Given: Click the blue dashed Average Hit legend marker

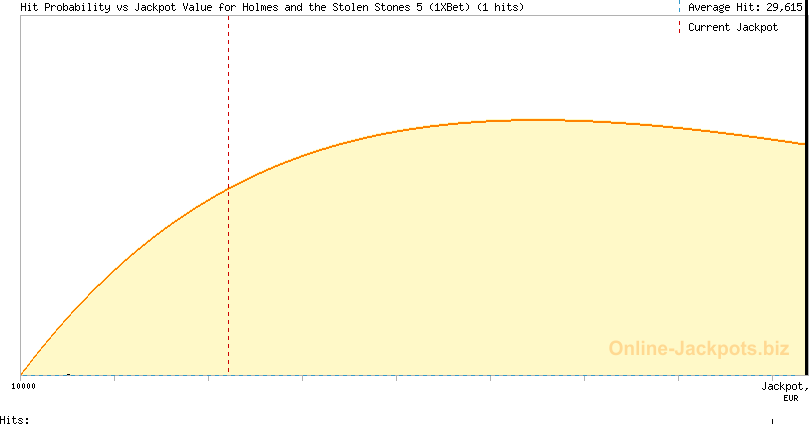Looking at the screenshot, I should pyautogui.click(x=679, y=7).
